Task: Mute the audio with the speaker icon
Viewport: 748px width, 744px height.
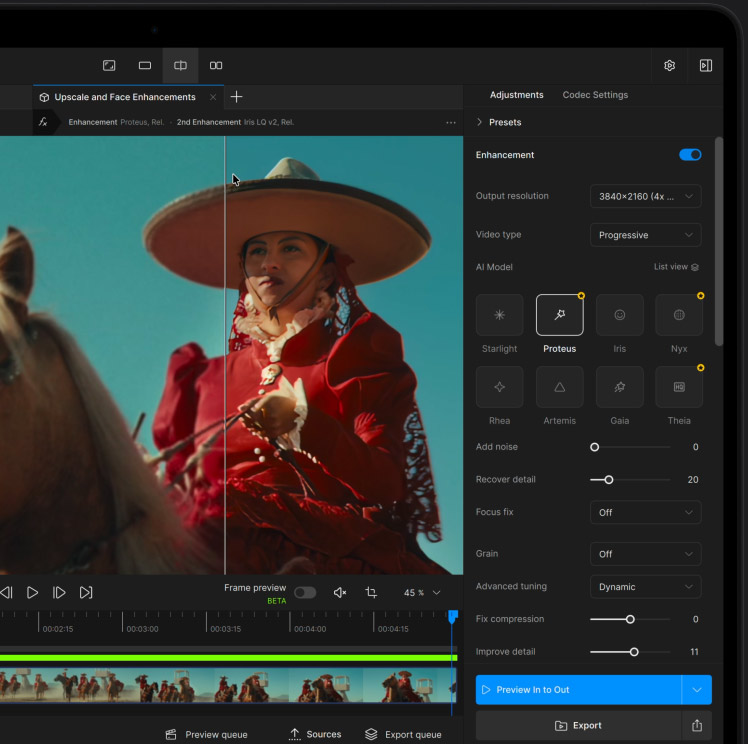Action: [339, 593]
